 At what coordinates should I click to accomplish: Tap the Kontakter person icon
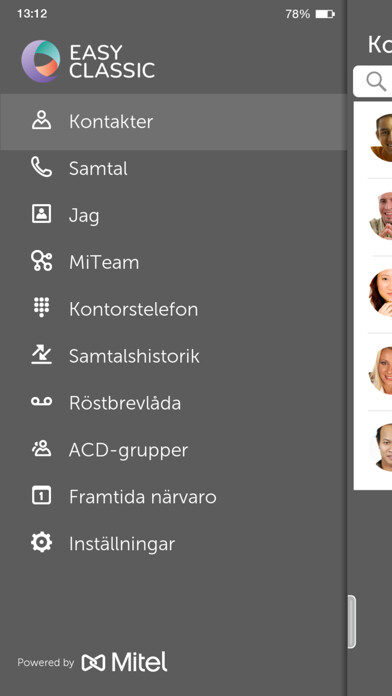pos(42,121)
